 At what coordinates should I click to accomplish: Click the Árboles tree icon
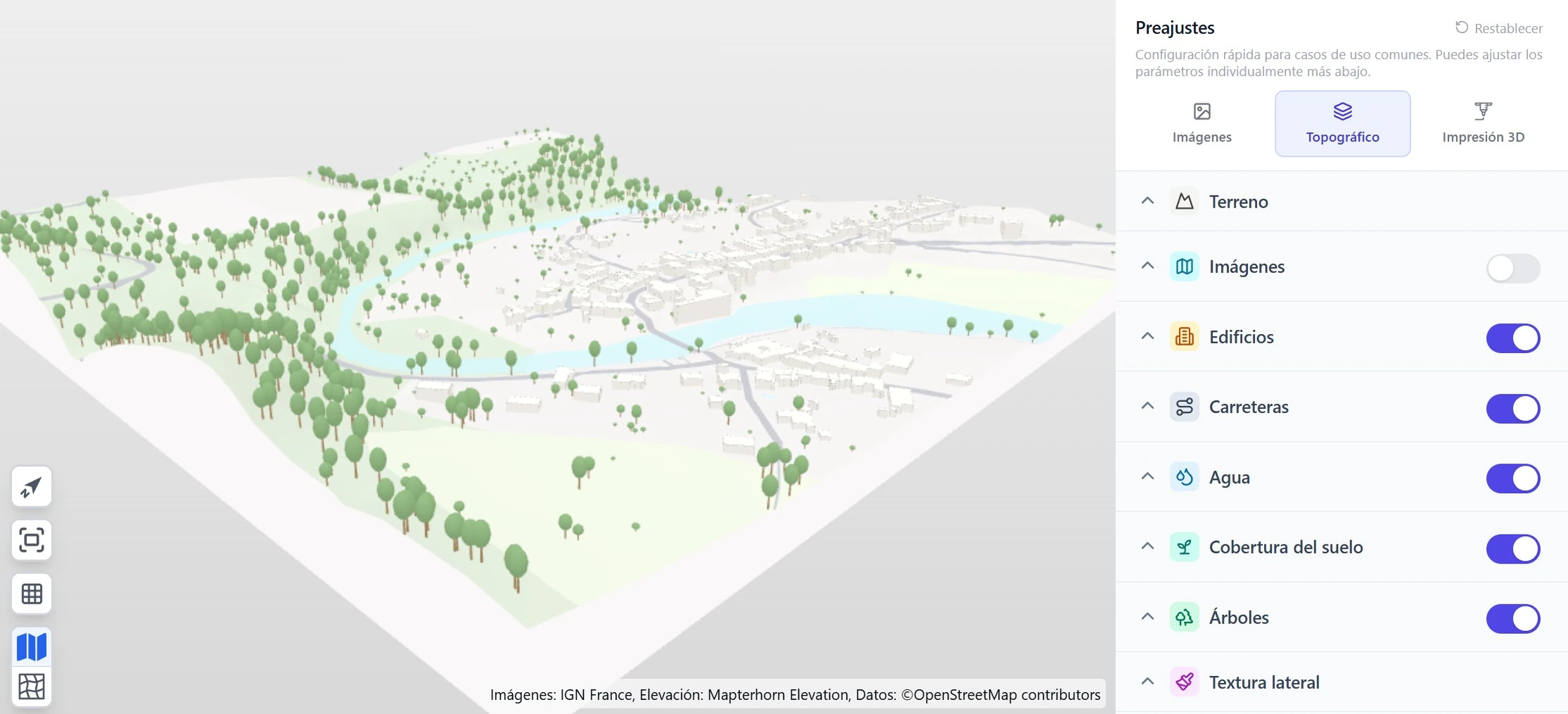coord(1185,617)
